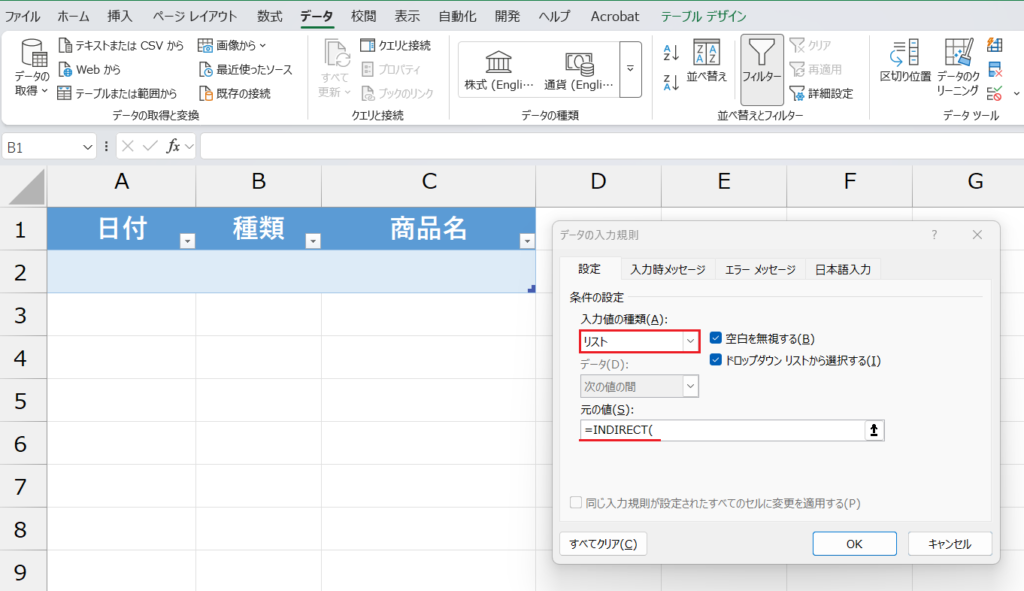Toggle 空白を無視する checkbox

pyautogui.click(x=715, y=339)
